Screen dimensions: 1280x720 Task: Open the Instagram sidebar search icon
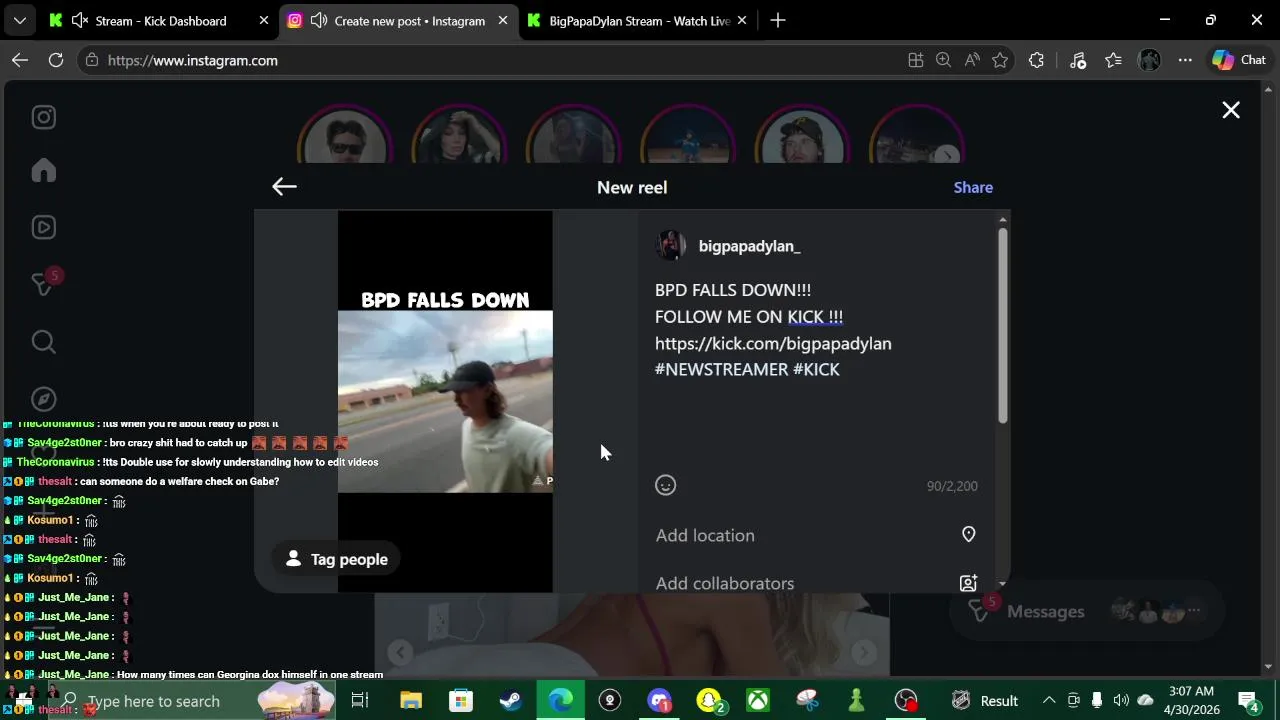click(x=44, y=342)
